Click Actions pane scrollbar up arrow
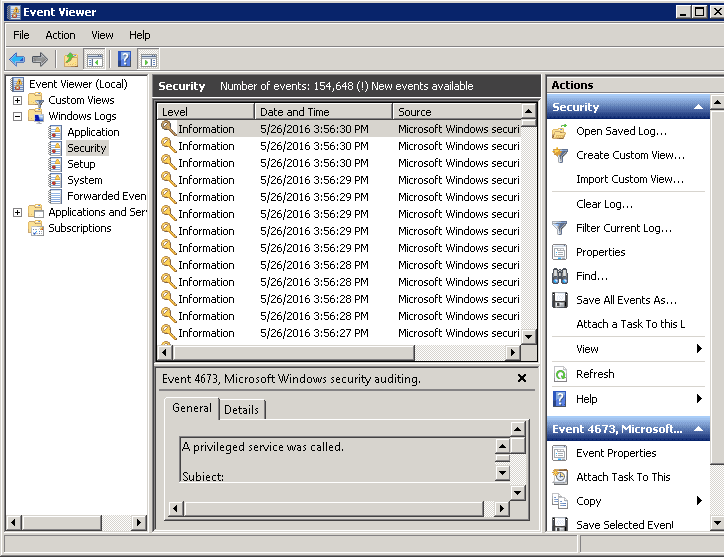This screenshot has width=724, height=557. 717,102
